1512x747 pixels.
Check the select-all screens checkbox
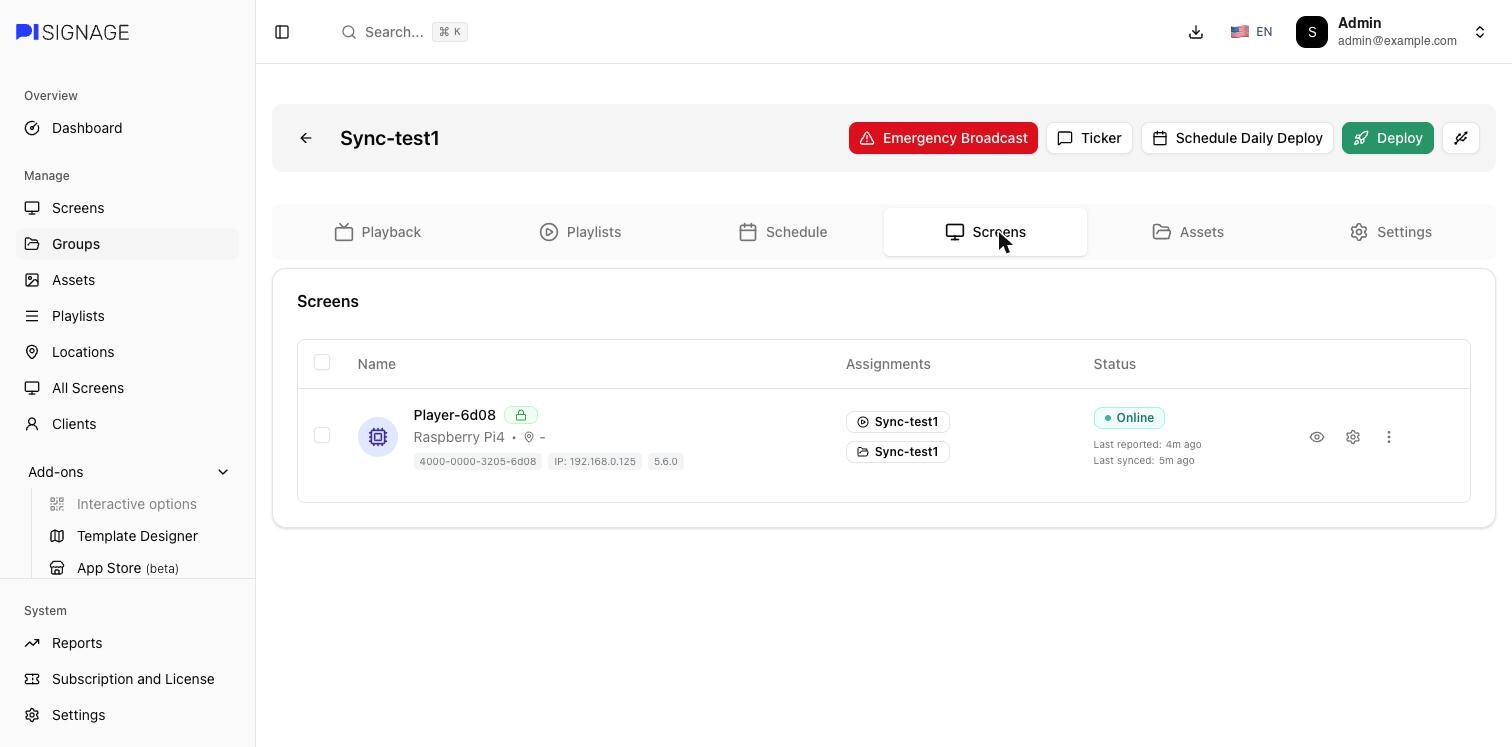point(322,362)
